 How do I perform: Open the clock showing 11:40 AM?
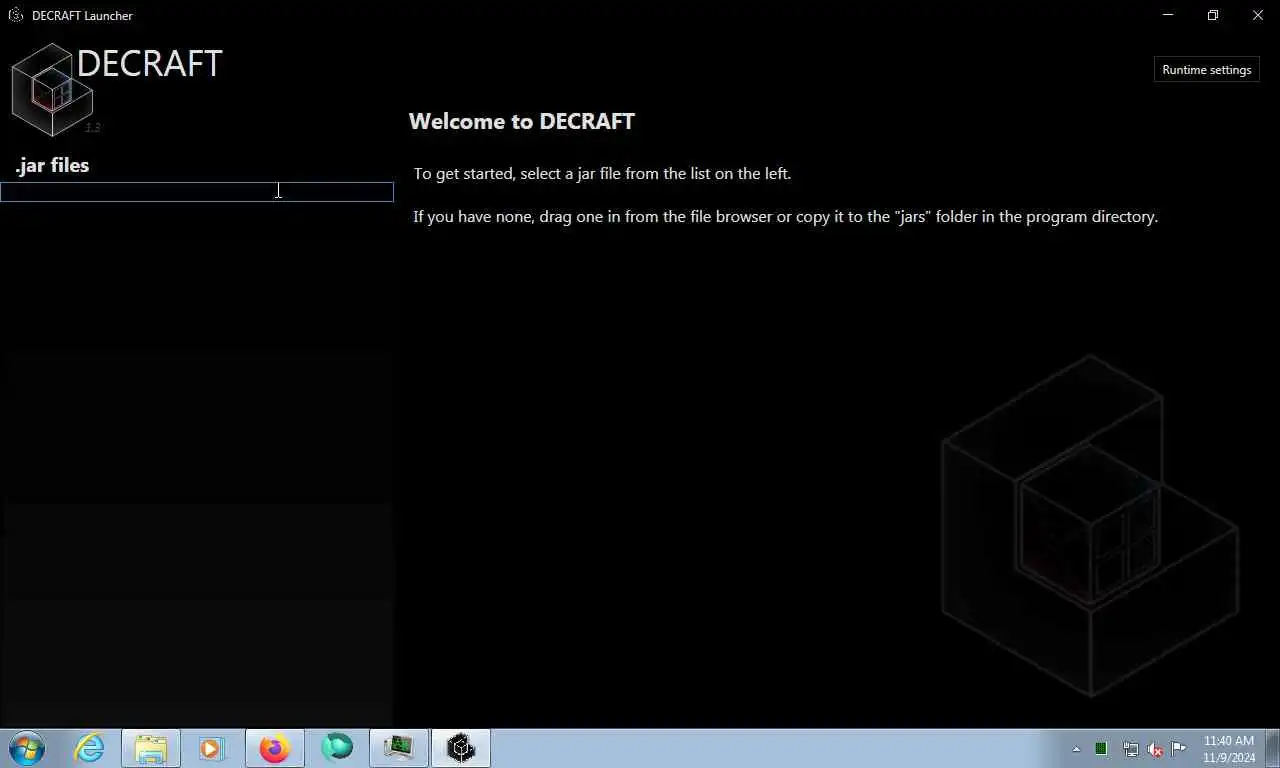(1229, 749)
